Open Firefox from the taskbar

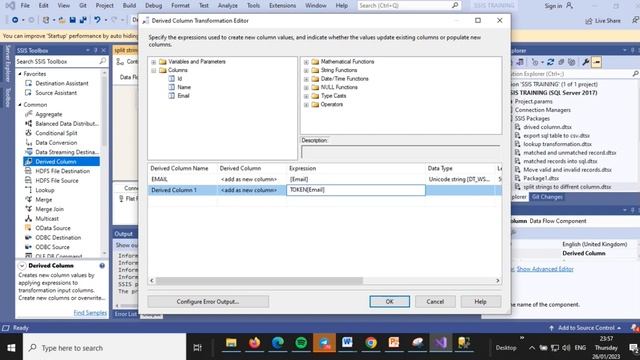coord(254,343)
